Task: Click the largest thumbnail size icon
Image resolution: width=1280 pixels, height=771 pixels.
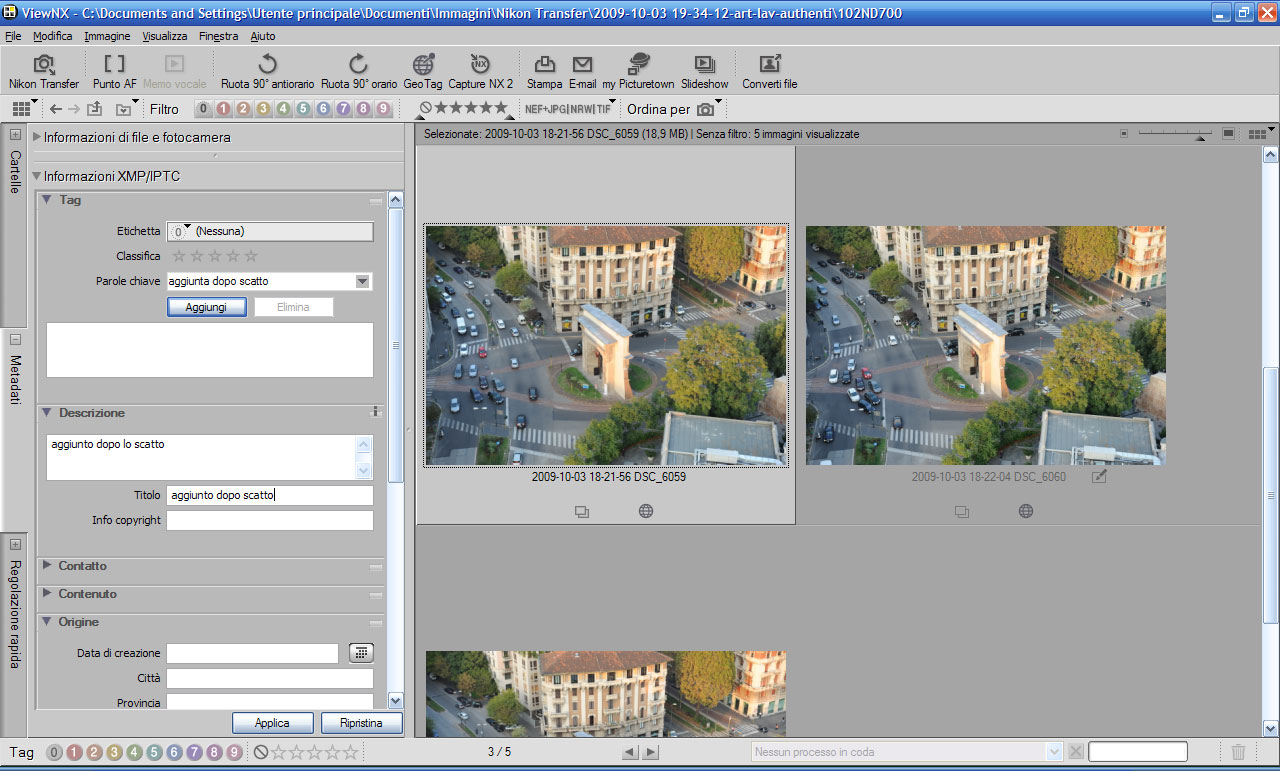Action: click(x=1228, y=133)
